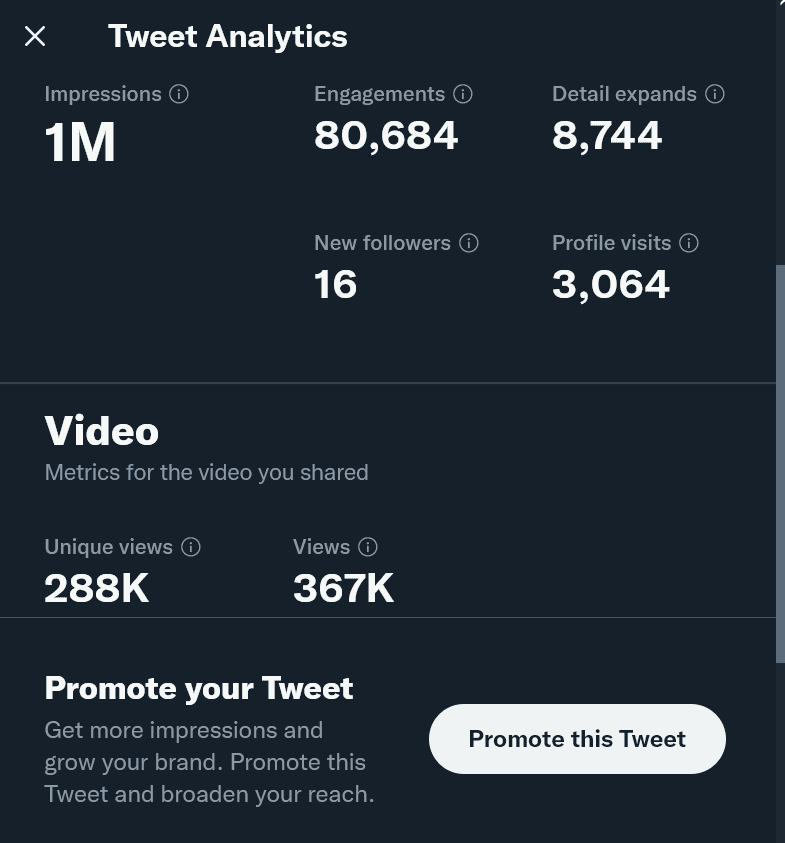Close the Tweet Analytics panel

[35, 37]
